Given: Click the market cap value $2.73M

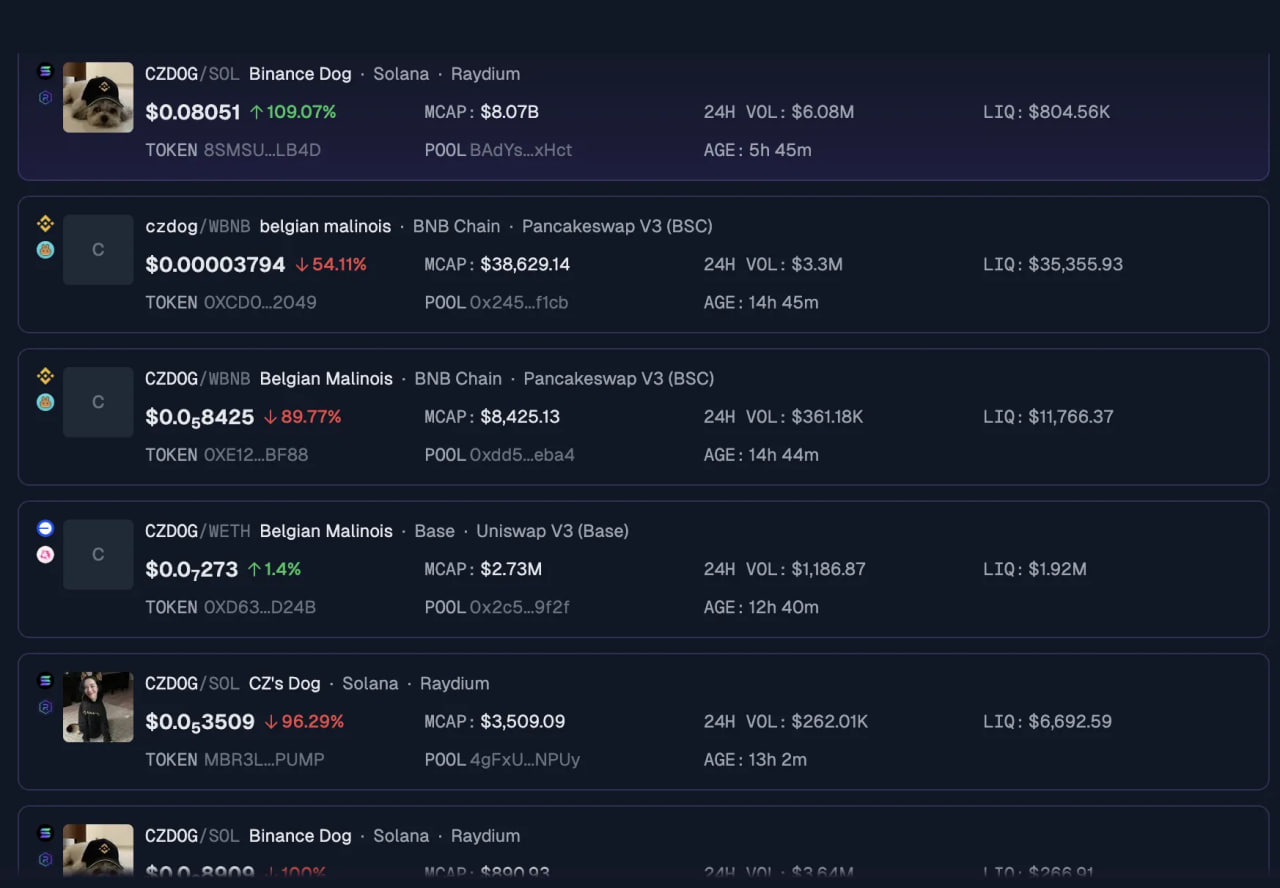Looking at the screenshot, I should click(511, 569).
